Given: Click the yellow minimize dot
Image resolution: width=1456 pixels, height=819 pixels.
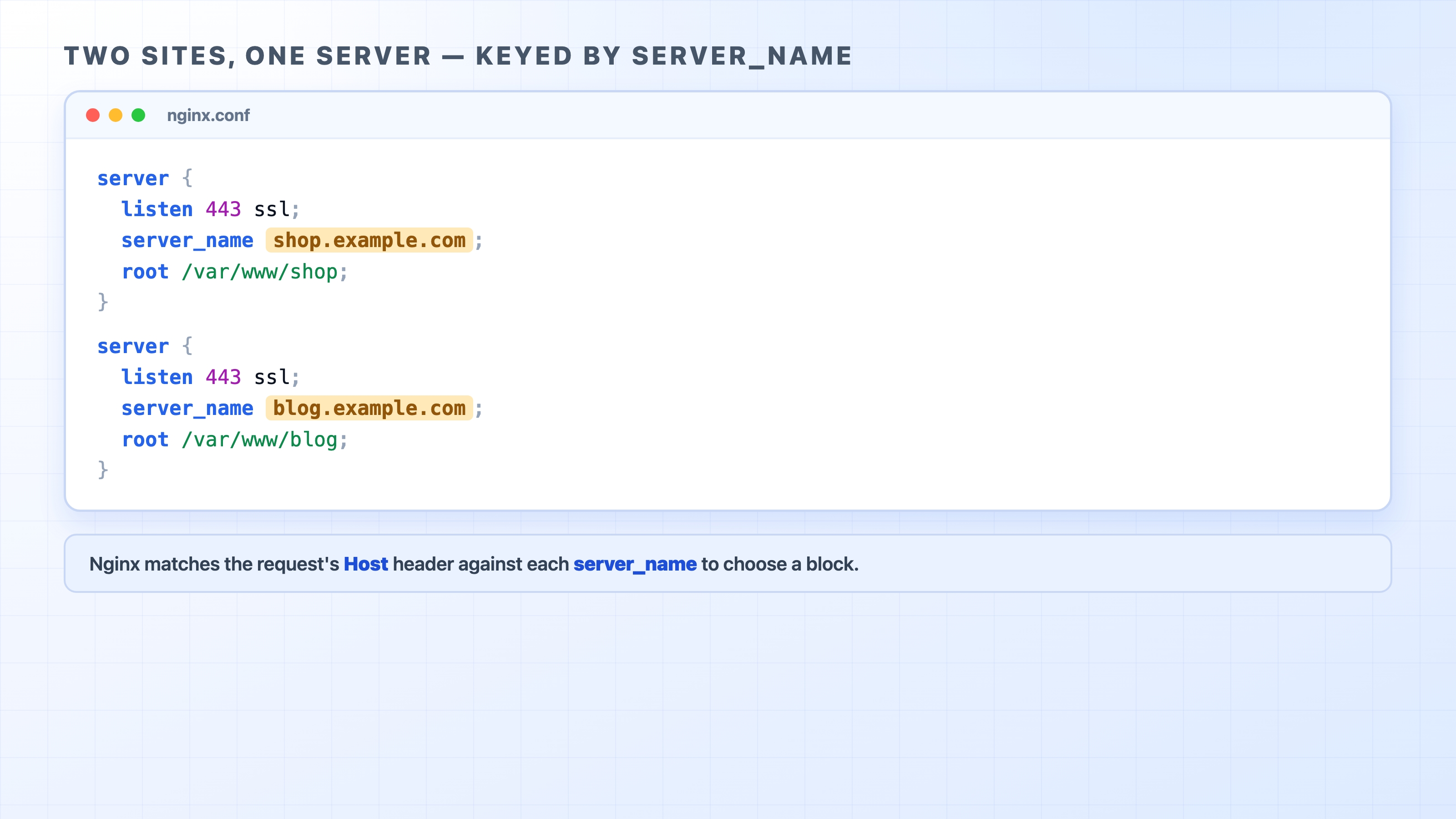Looking at the screenshot, I should point(115,115).
